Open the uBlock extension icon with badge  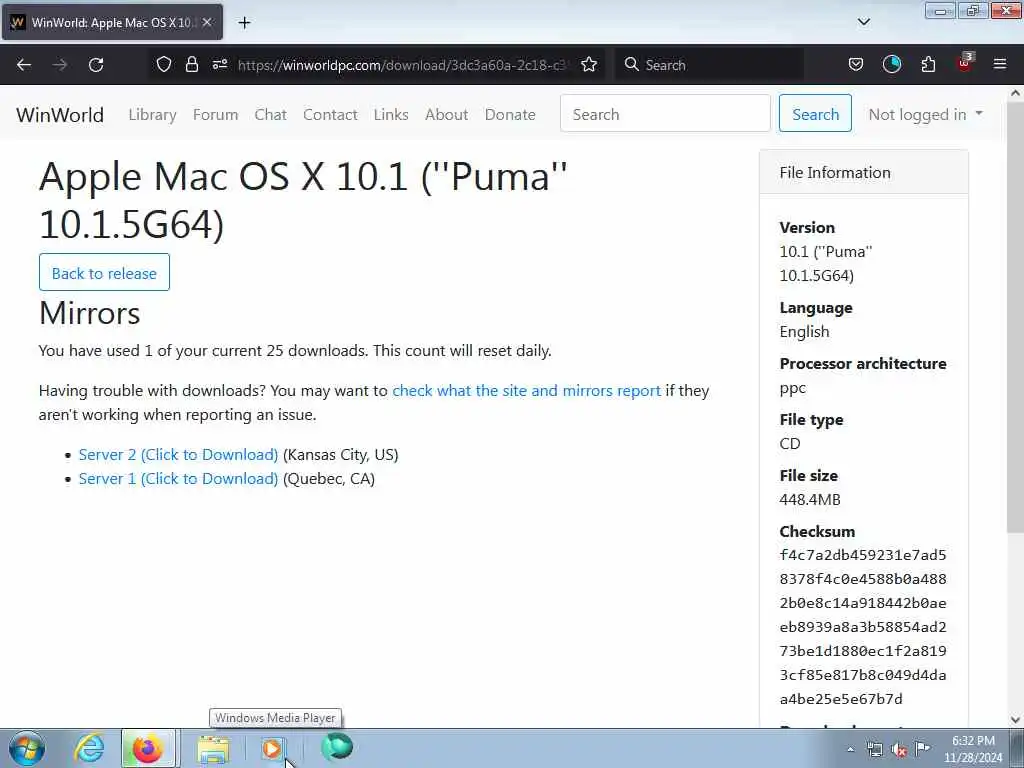point(965,63)
